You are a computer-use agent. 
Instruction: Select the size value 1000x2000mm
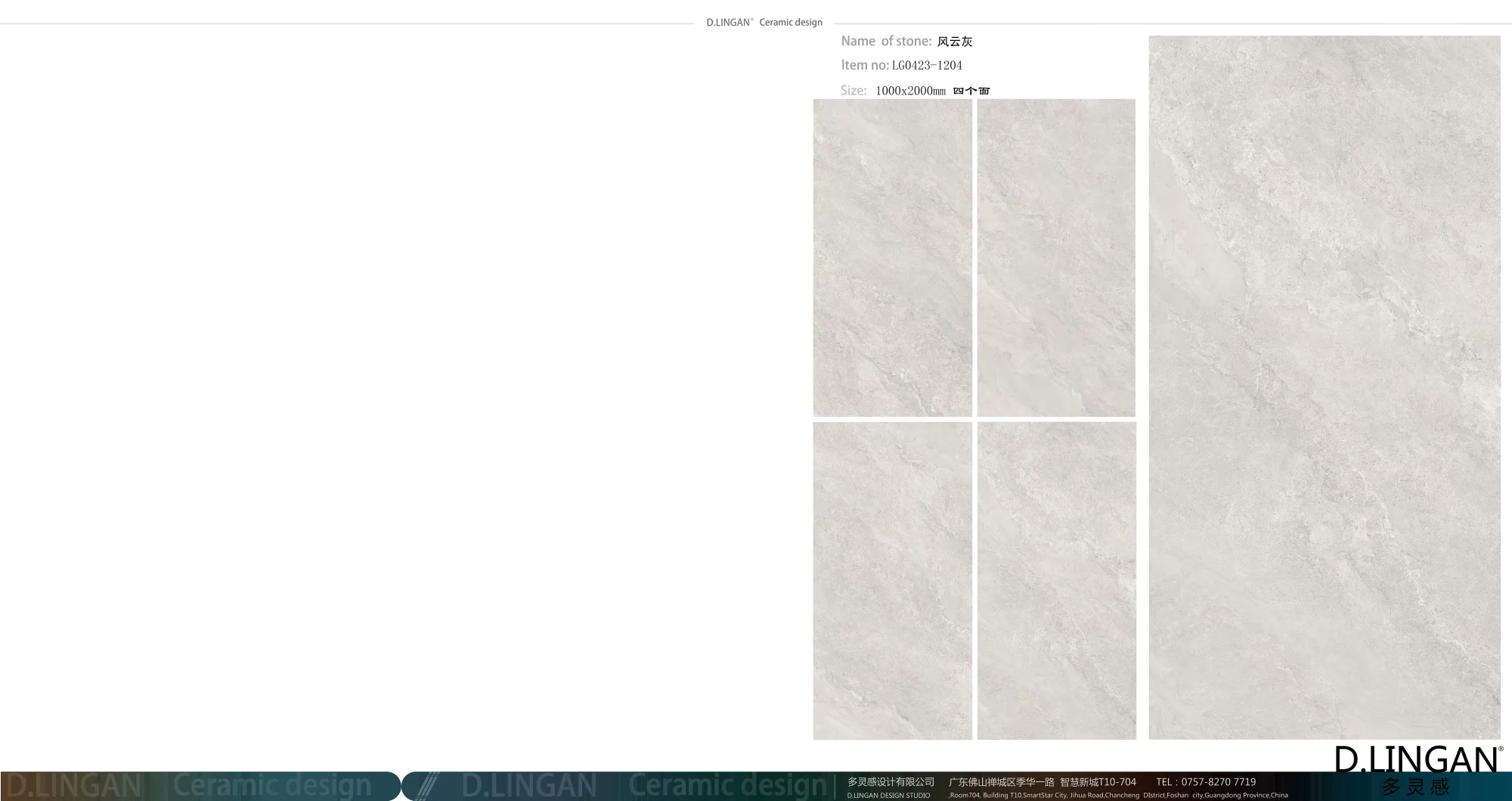click(910, 91)
